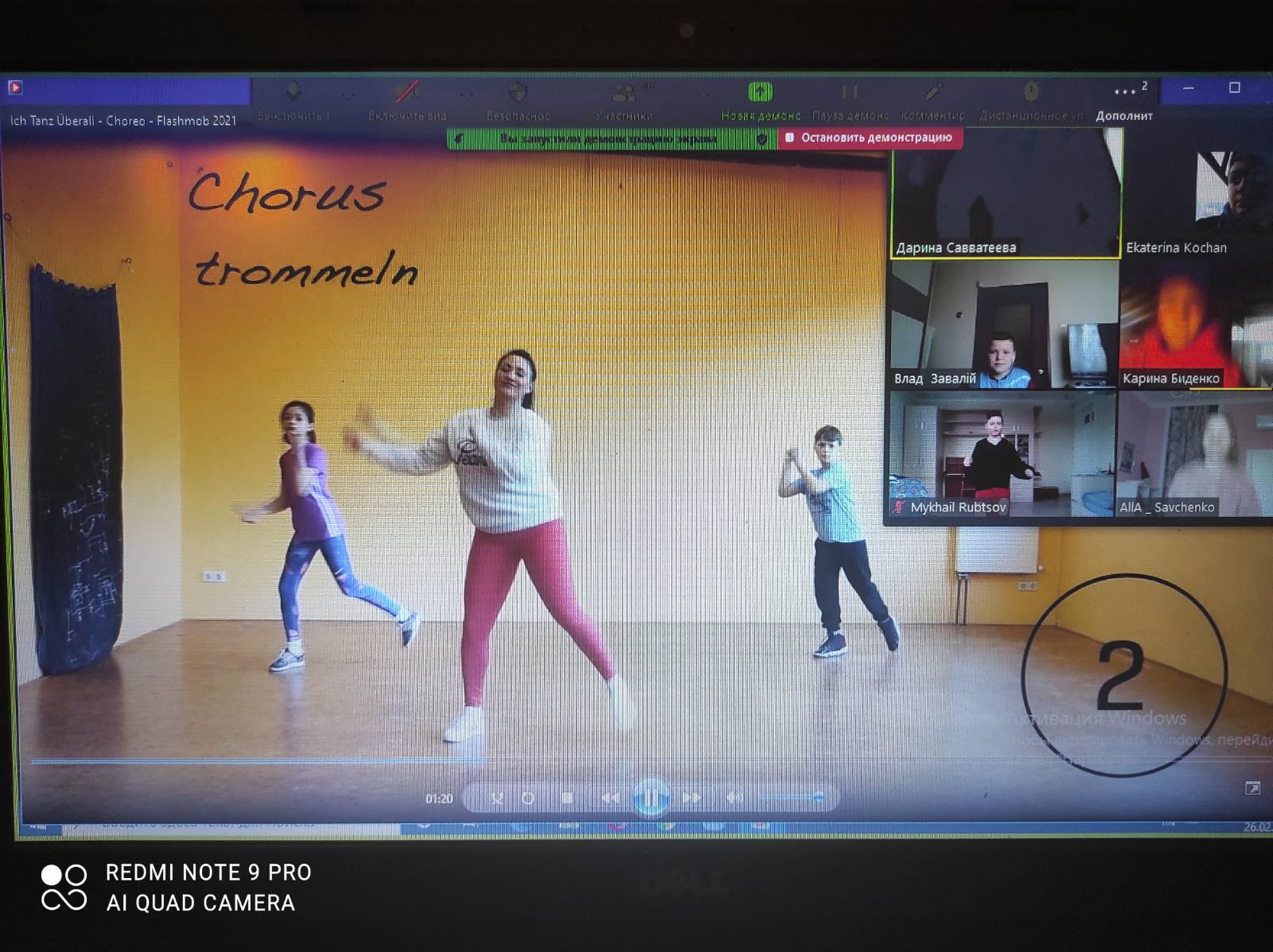
Task: Click Остановить демонстрацию stop share button
Action: 869,138
